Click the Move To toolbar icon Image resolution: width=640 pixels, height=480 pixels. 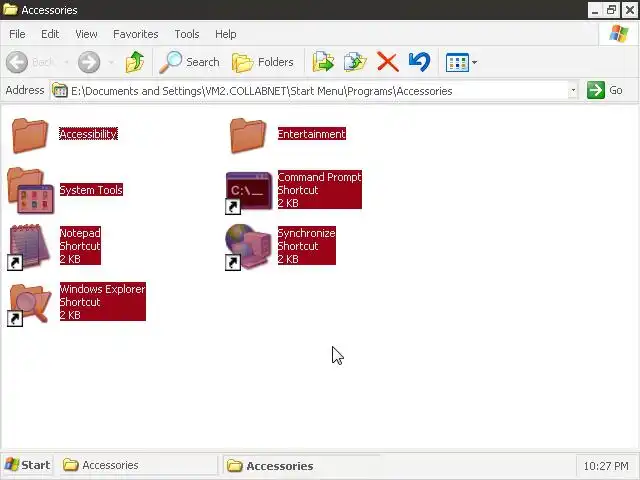pos(323,62)
